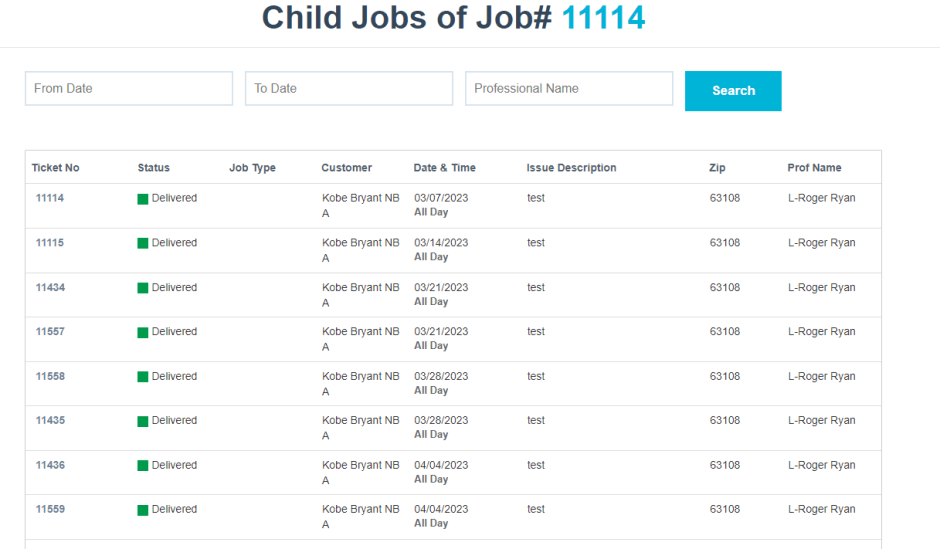Open ticket 11559 link
This screenshot has height=549, width=940.
pos(50,510)
